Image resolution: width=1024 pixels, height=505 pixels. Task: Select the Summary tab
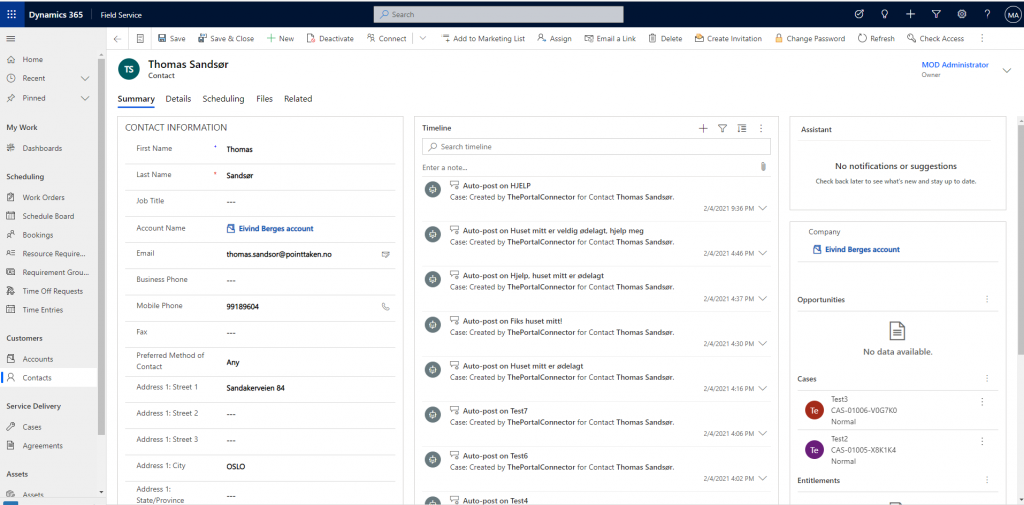pyautogui.click(x=136, y=99)
